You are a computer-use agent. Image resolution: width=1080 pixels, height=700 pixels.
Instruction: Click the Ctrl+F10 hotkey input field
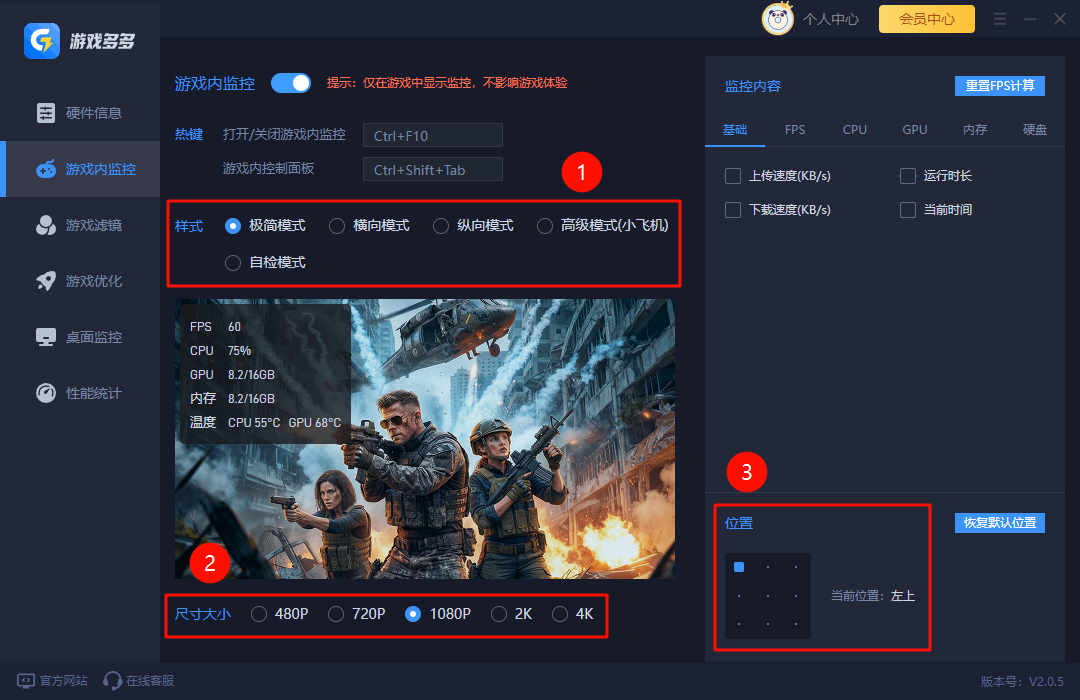(x=432, y=135)
